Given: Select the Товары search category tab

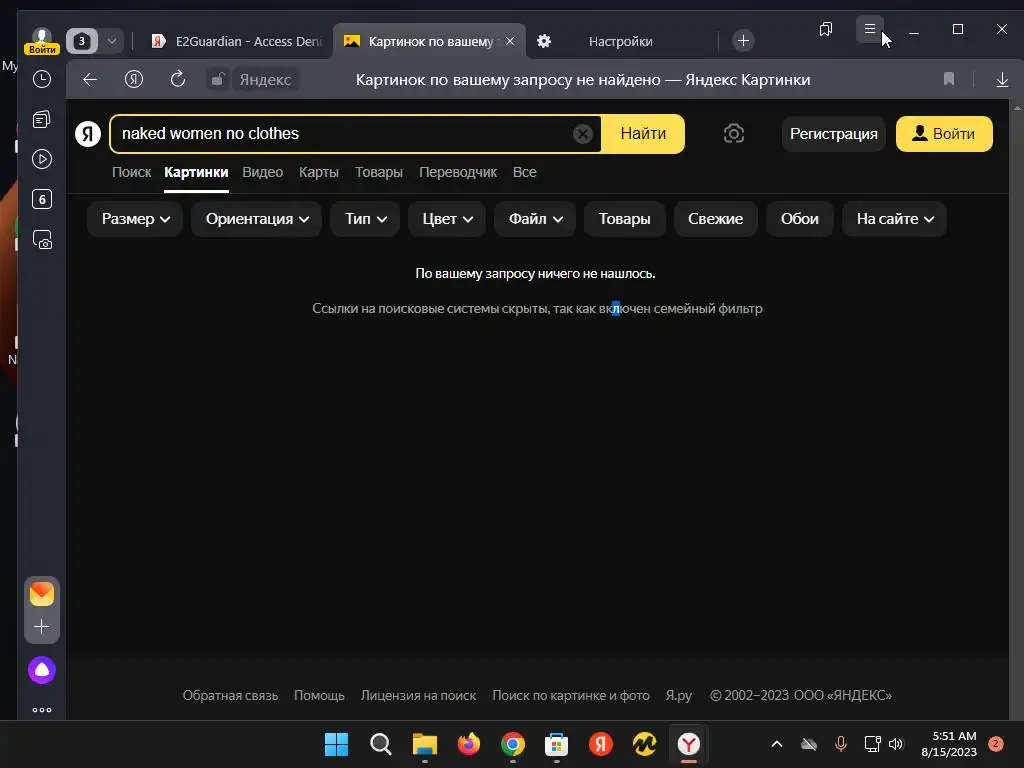Looking at the screenshot, I should pyautogui.click(x=379, y=172).
